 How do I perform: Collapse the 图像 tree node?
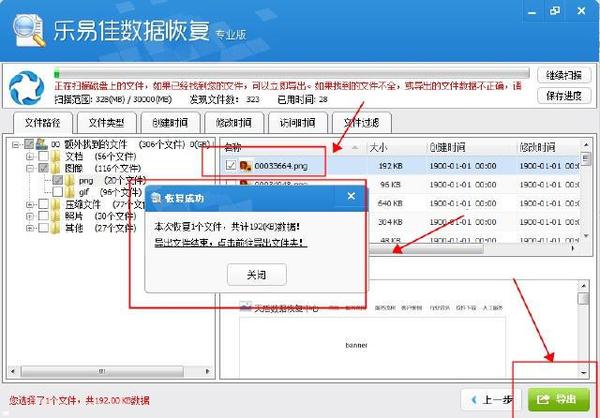click(x=30, y=168)
